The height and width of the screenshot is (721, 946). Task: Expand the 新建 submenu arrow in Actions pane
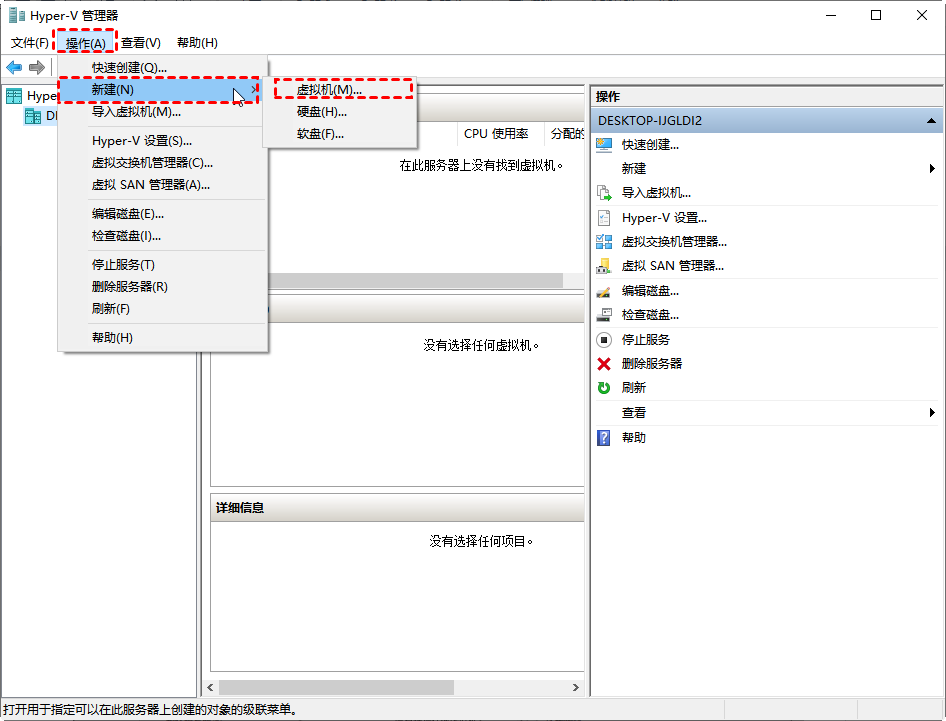932,169
